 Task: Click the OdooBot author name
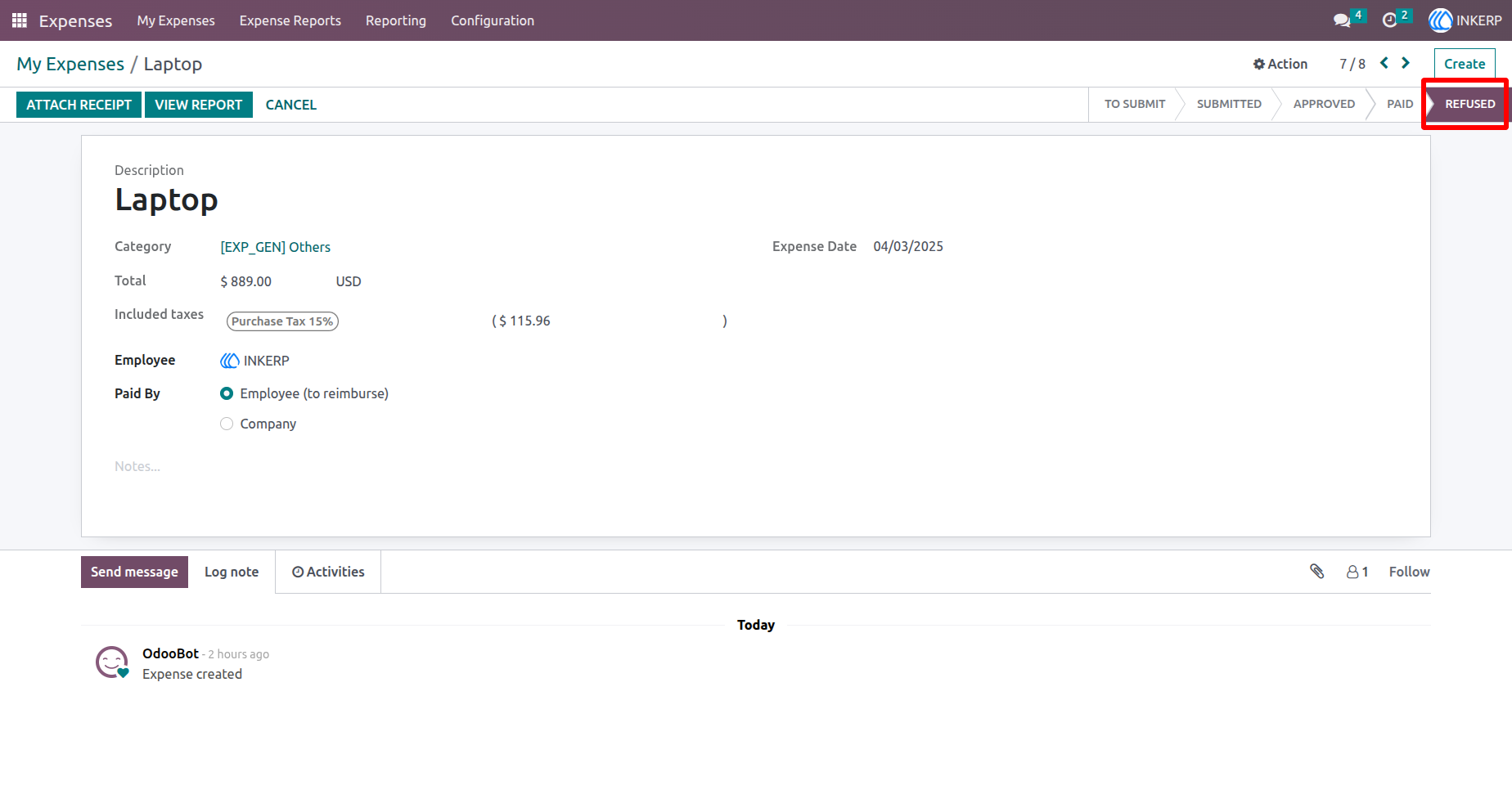click(170, 653)
